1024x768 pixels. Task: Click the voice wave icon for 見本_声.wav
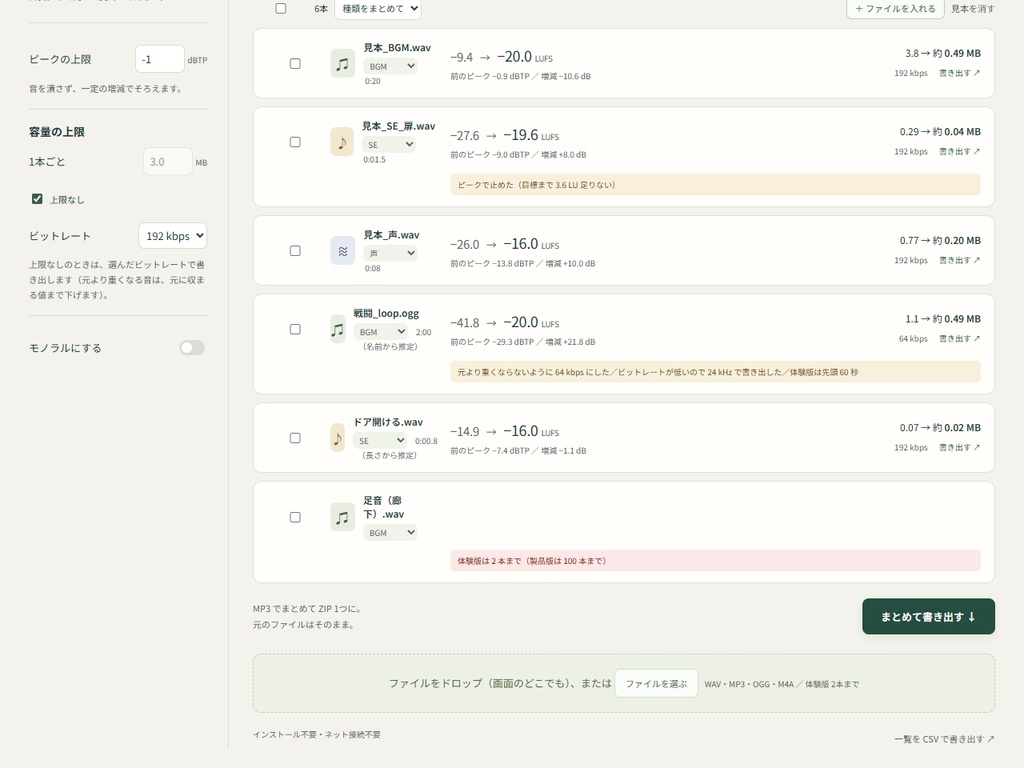[342, 251]
